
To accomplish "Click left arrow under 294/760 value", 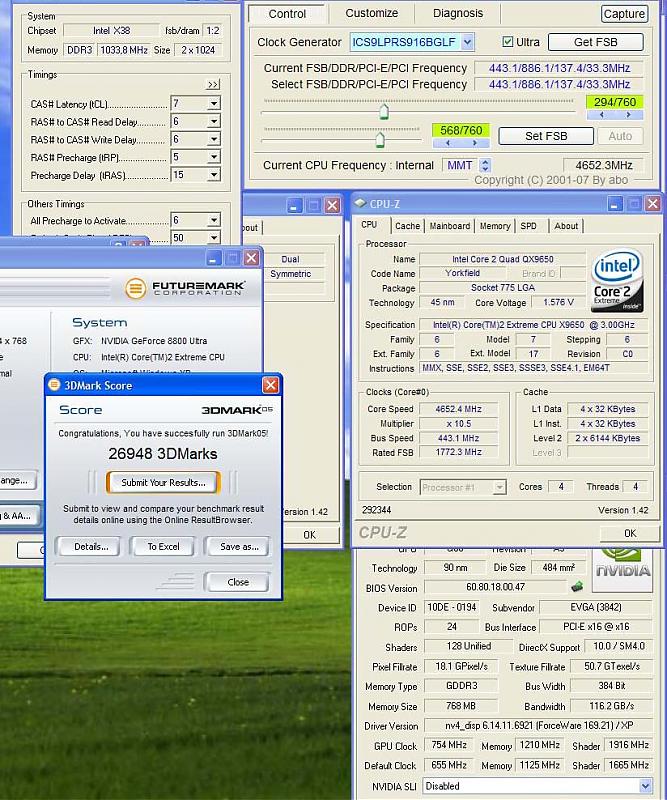I will coord(601,115).
